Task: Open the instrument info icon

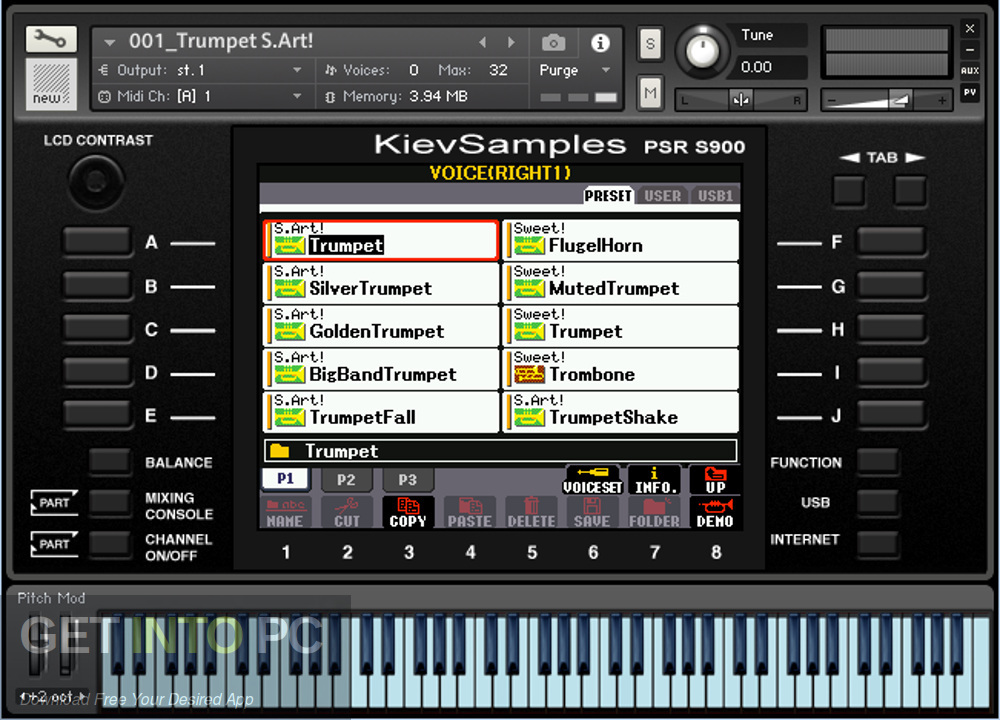Action: click(x=599, y=43)
